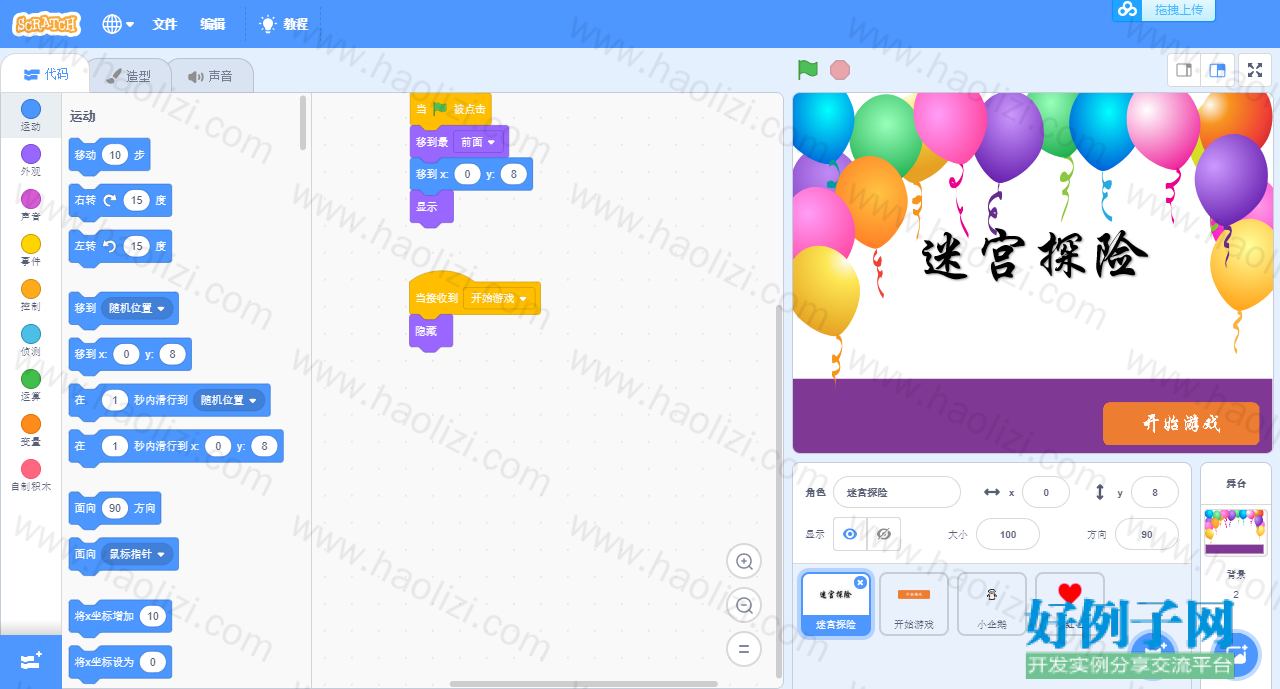The width and height of the screenshot is (1280, 689).
Task: Click the 隐藏 block in script
Action: pyautogui.click(x=431, y=331)
